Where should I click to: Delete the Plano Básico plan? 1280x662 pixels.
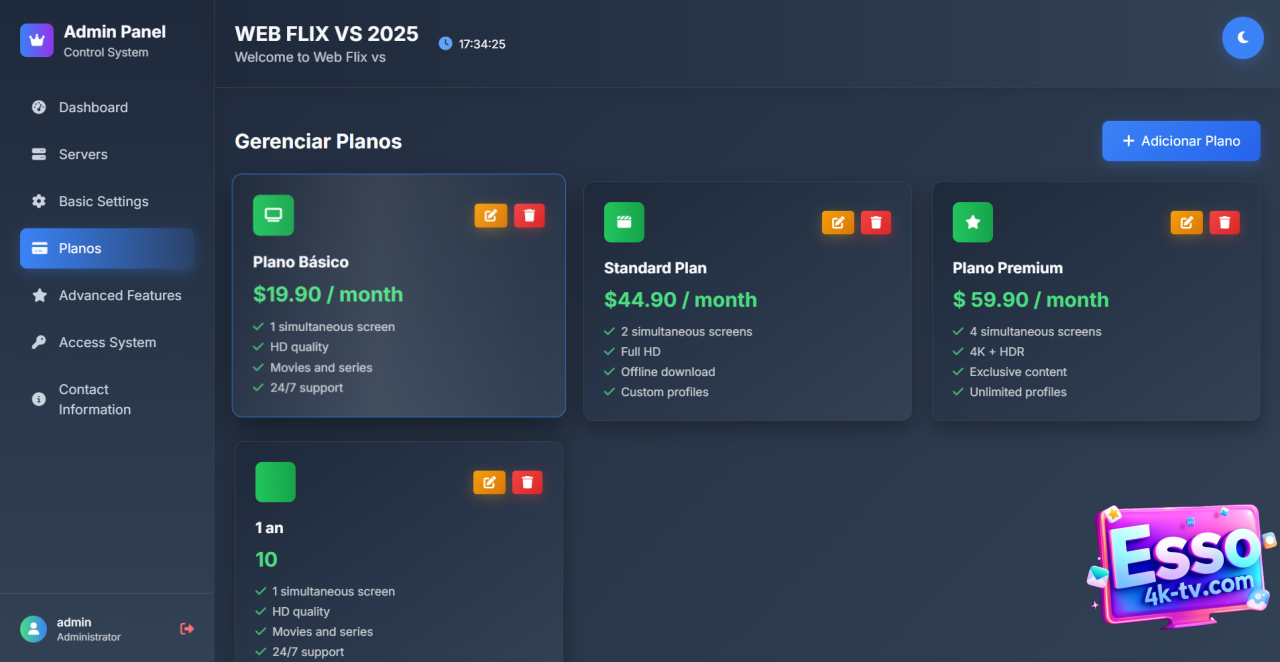[x=529, y=215]
